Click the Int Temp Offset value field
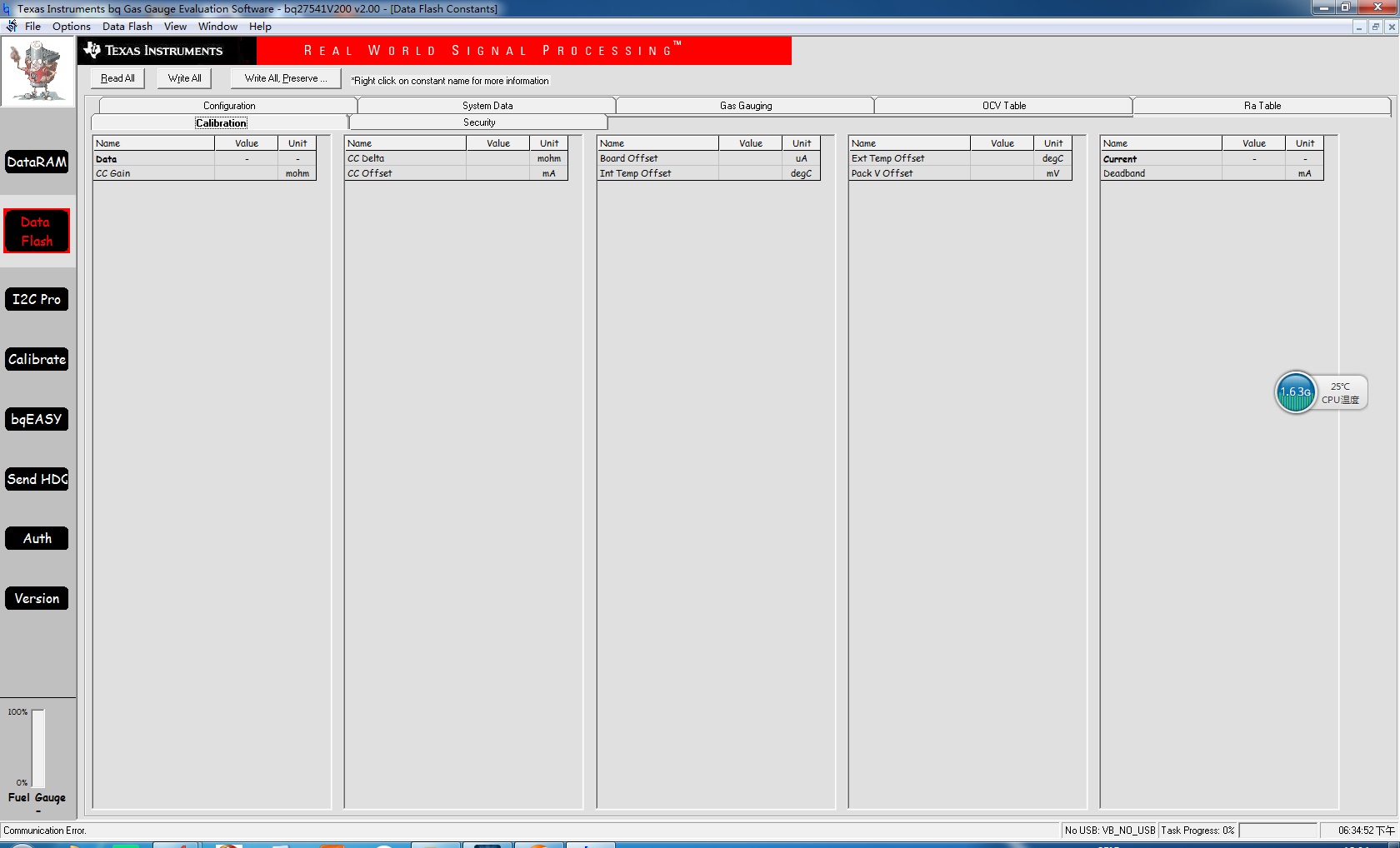 751,173
